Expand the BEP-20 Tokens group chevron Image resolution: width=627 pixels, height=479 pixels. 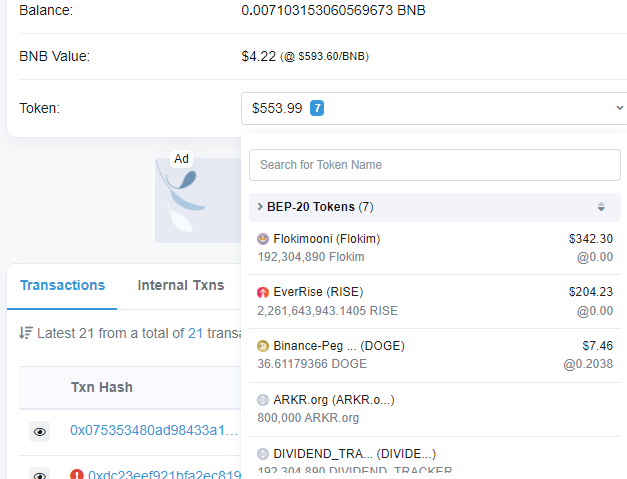point(260,207)
